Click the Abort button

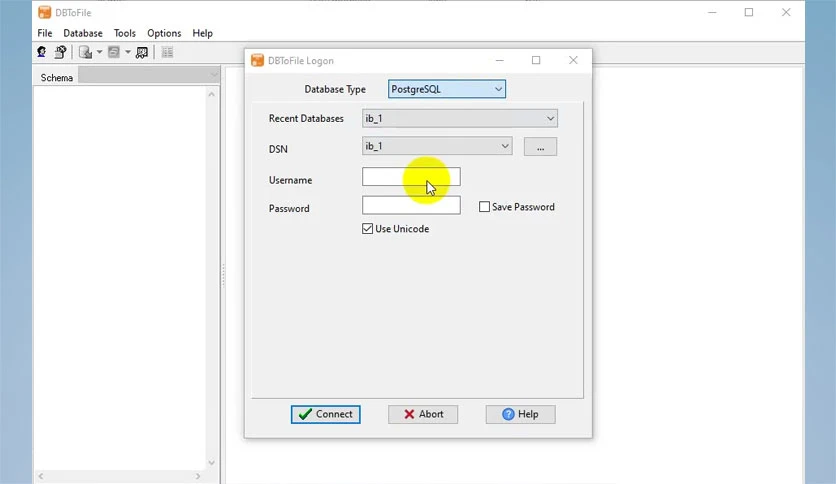[x=423, y=414]
